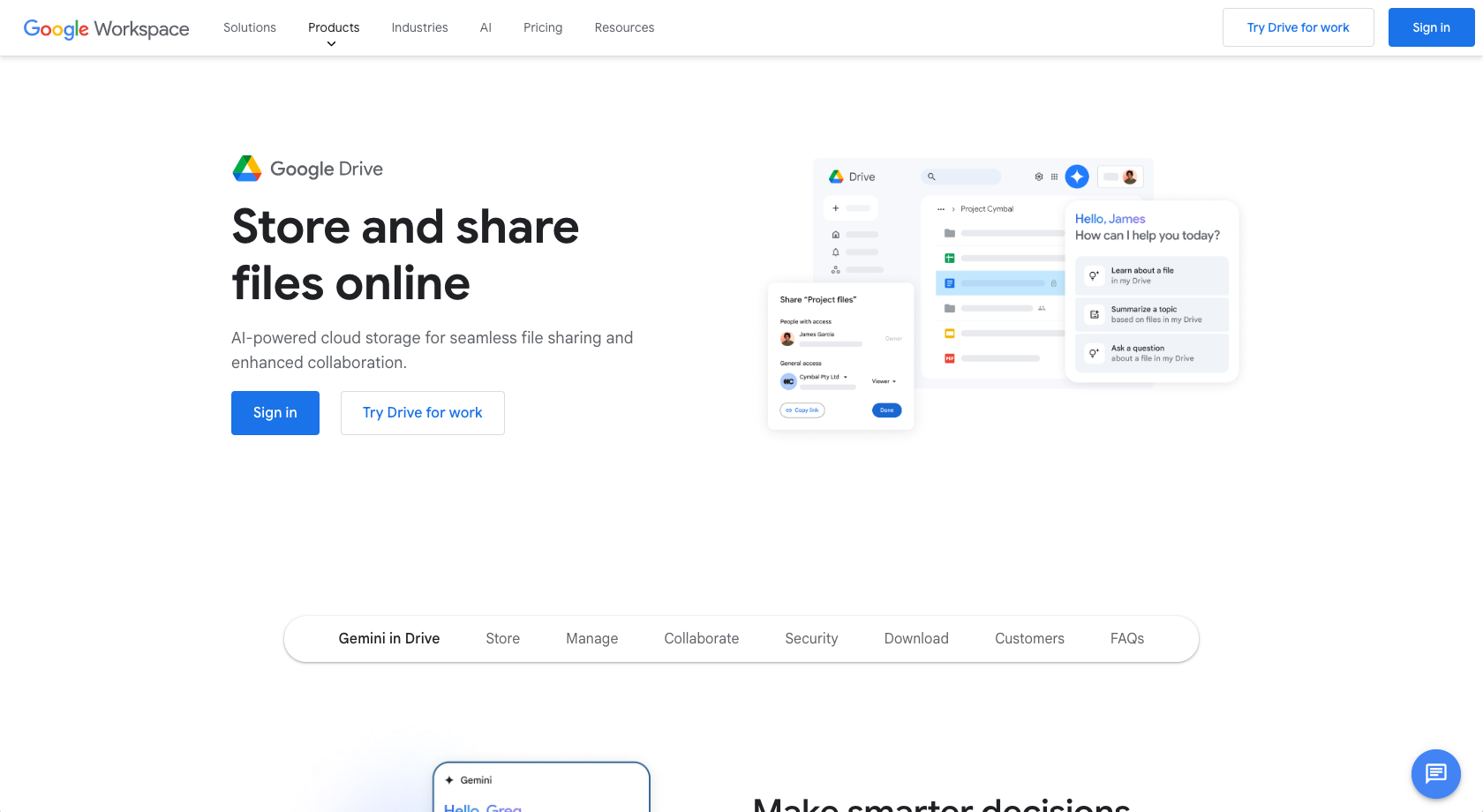
Task: Click hero Try Drive for work button
Action: [423, 413]
